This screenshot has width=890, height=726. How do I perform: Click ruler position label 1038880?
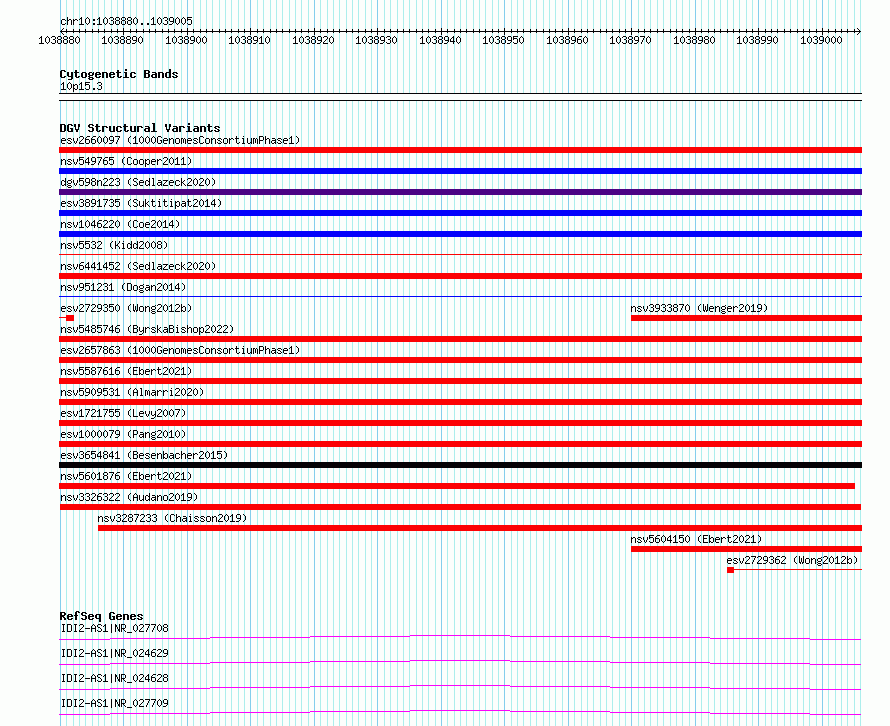point(59,40)
